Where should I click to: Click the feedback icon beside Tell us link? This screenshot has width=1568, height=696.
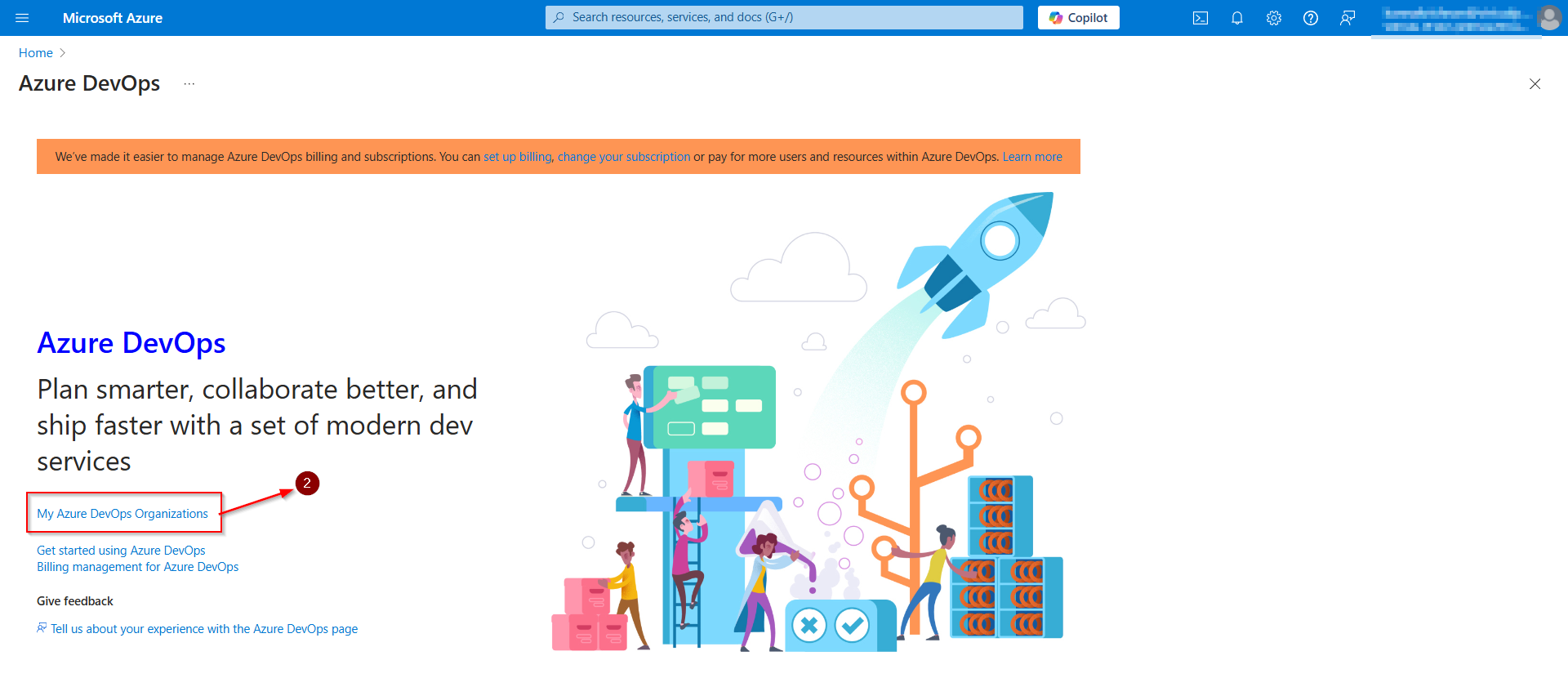point(42,628)
